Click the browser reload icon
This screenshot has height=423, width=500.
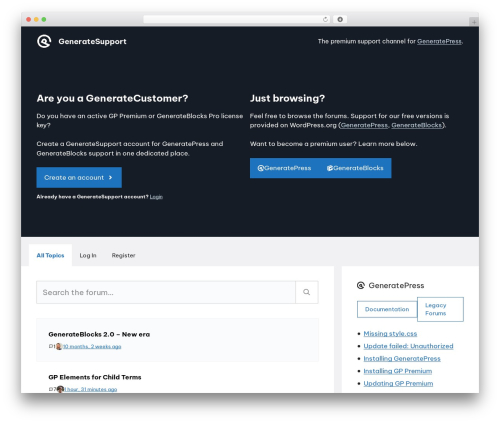325,19
